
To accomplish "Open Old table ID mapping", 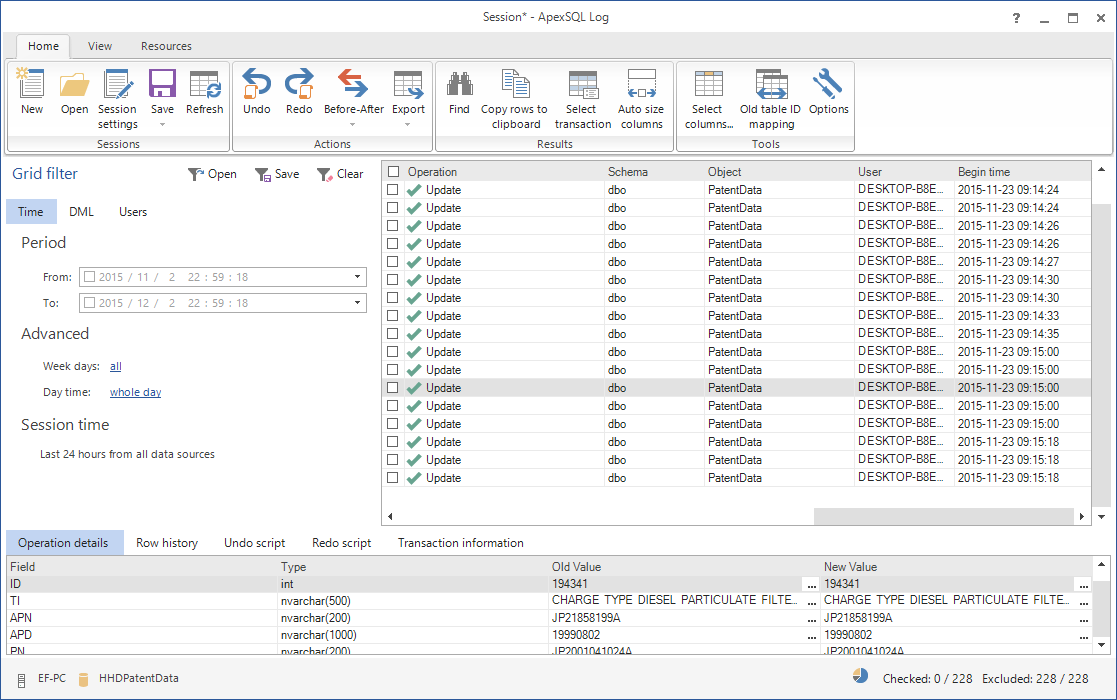I will [771, 98].
